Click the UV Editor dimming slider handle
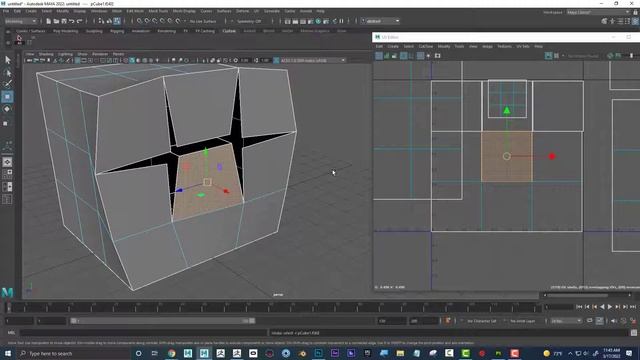640x360 pixels. click(x=631, y=56)
